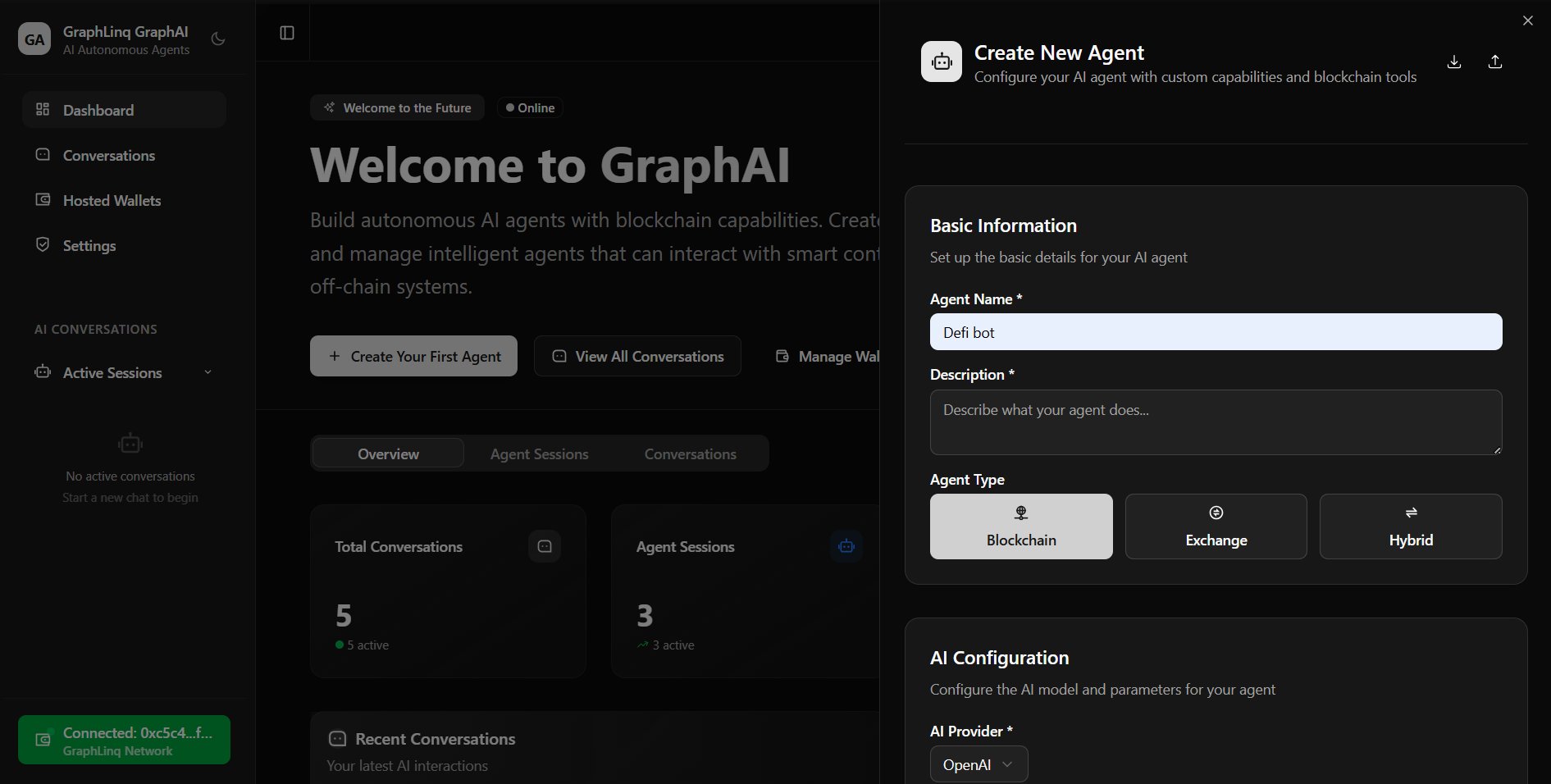This screenshot has height=784, width=1551.
Task: Click the import agent download icon
Action: (1453, 62)
